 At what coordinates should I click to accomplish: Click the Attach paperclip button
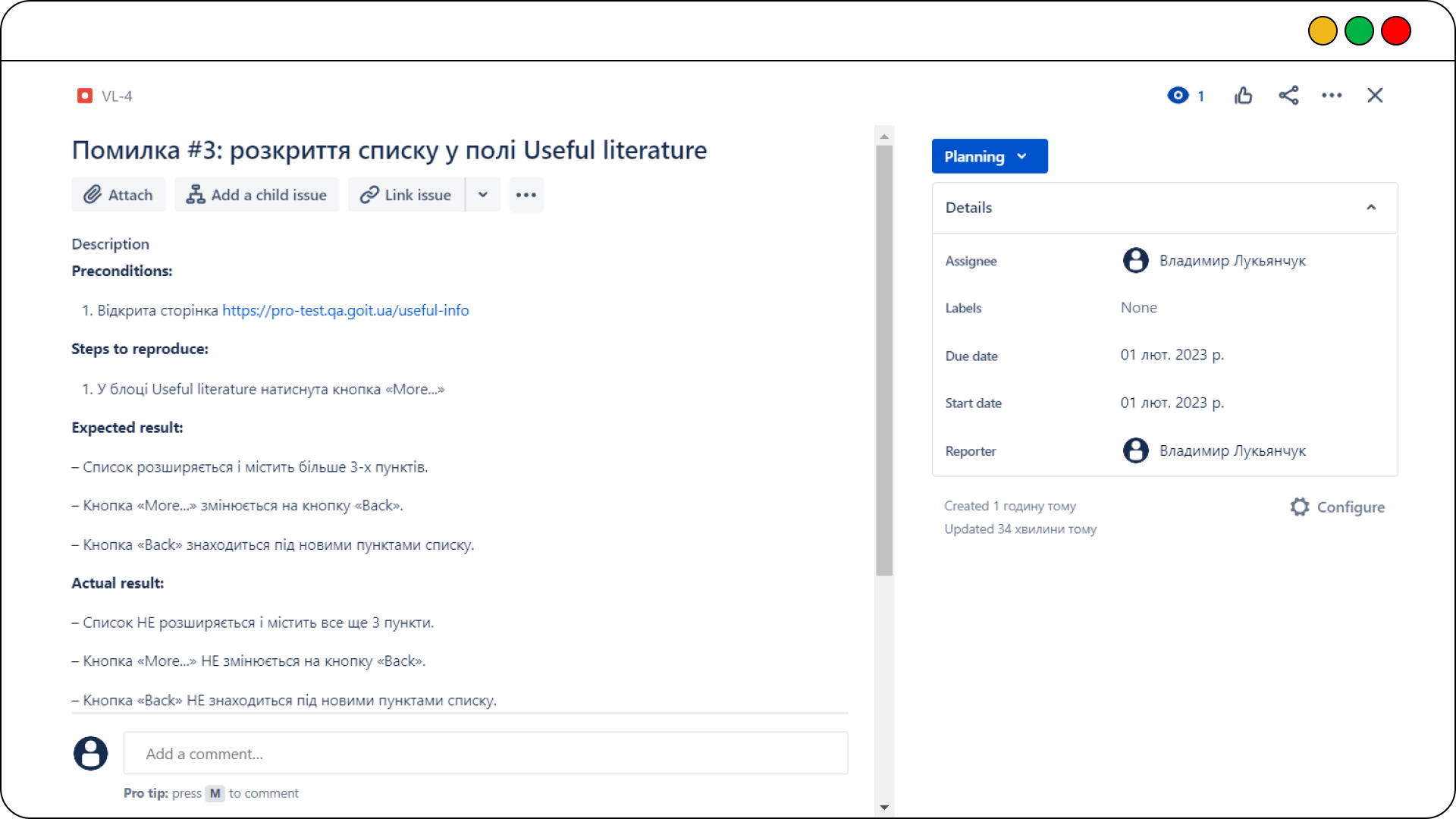point(118,195)
